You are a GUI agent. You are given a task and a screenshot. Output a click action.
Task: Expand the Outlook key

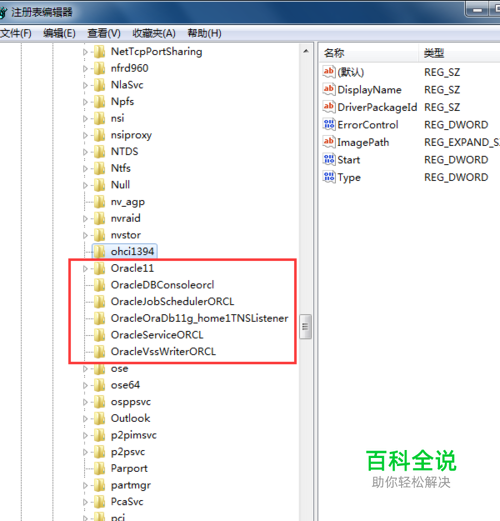click(x=85, y=419)
